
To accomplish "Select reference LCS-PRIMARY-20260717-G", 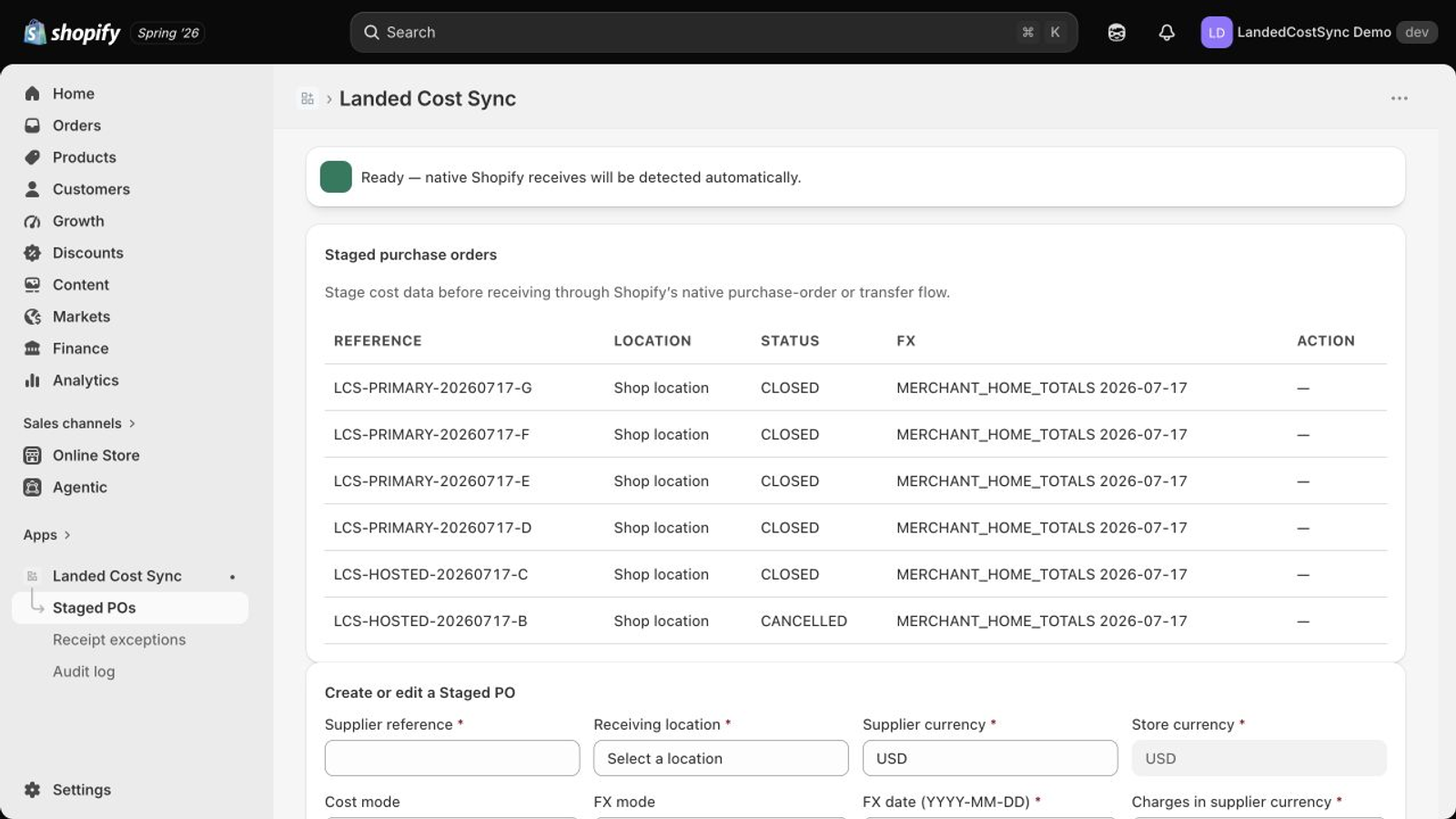I will tap(433, 388).
